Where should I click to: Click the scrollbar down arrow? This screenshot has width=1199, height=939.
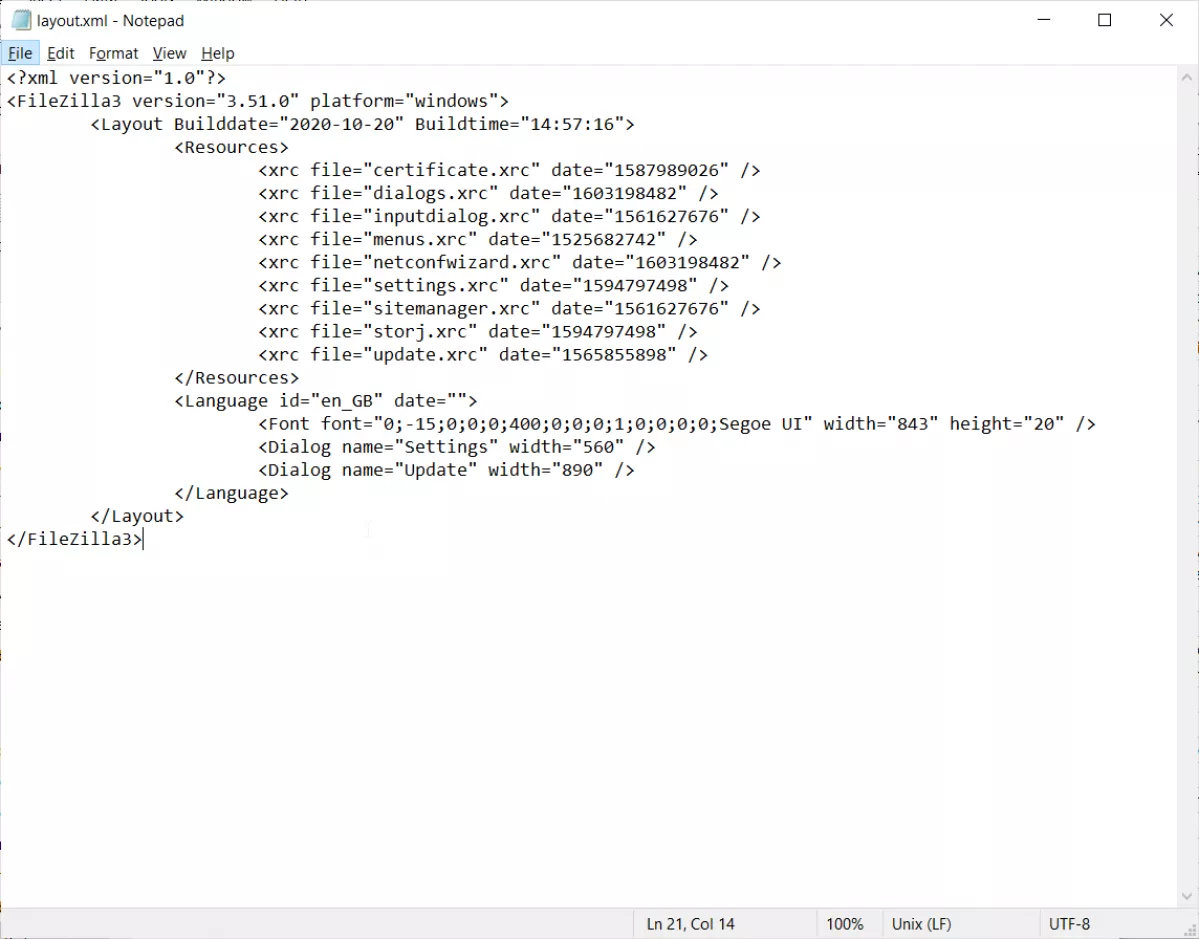tap(1187, 896)
